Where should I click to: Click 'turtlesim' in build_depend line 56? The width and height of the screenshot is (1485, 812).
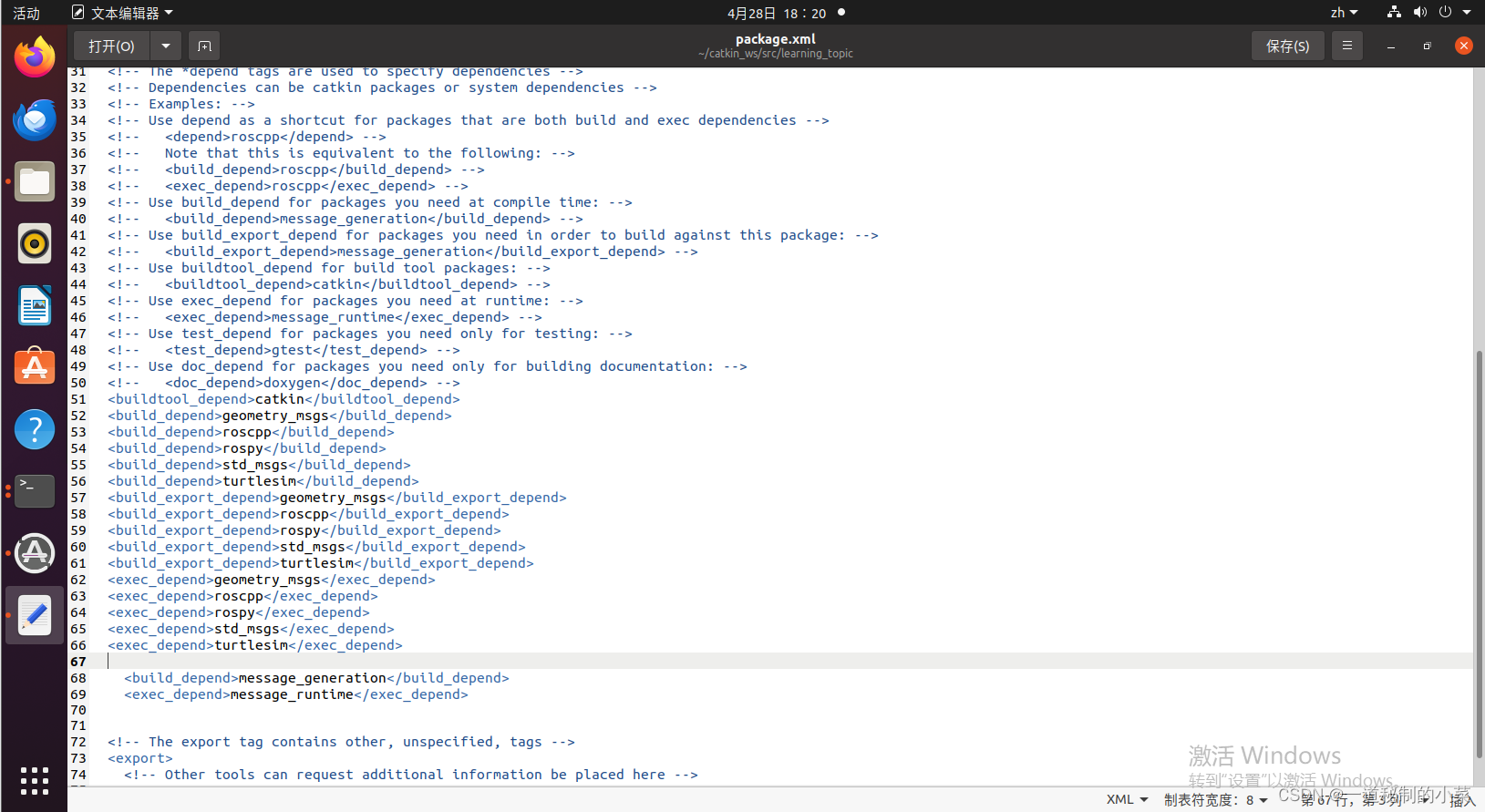coord(259,481)
